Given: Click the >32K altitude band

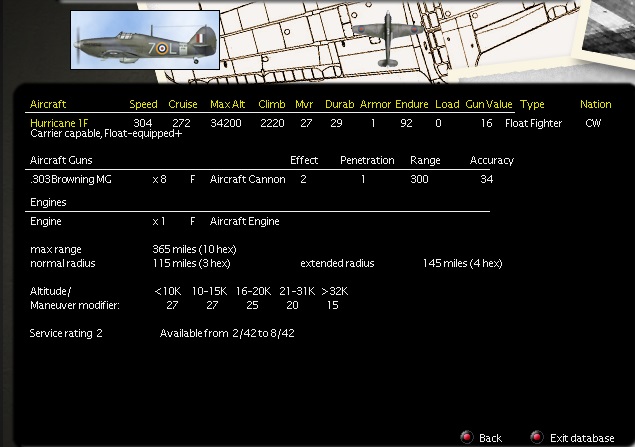Looking at the screenshot, I should point(335,292).
